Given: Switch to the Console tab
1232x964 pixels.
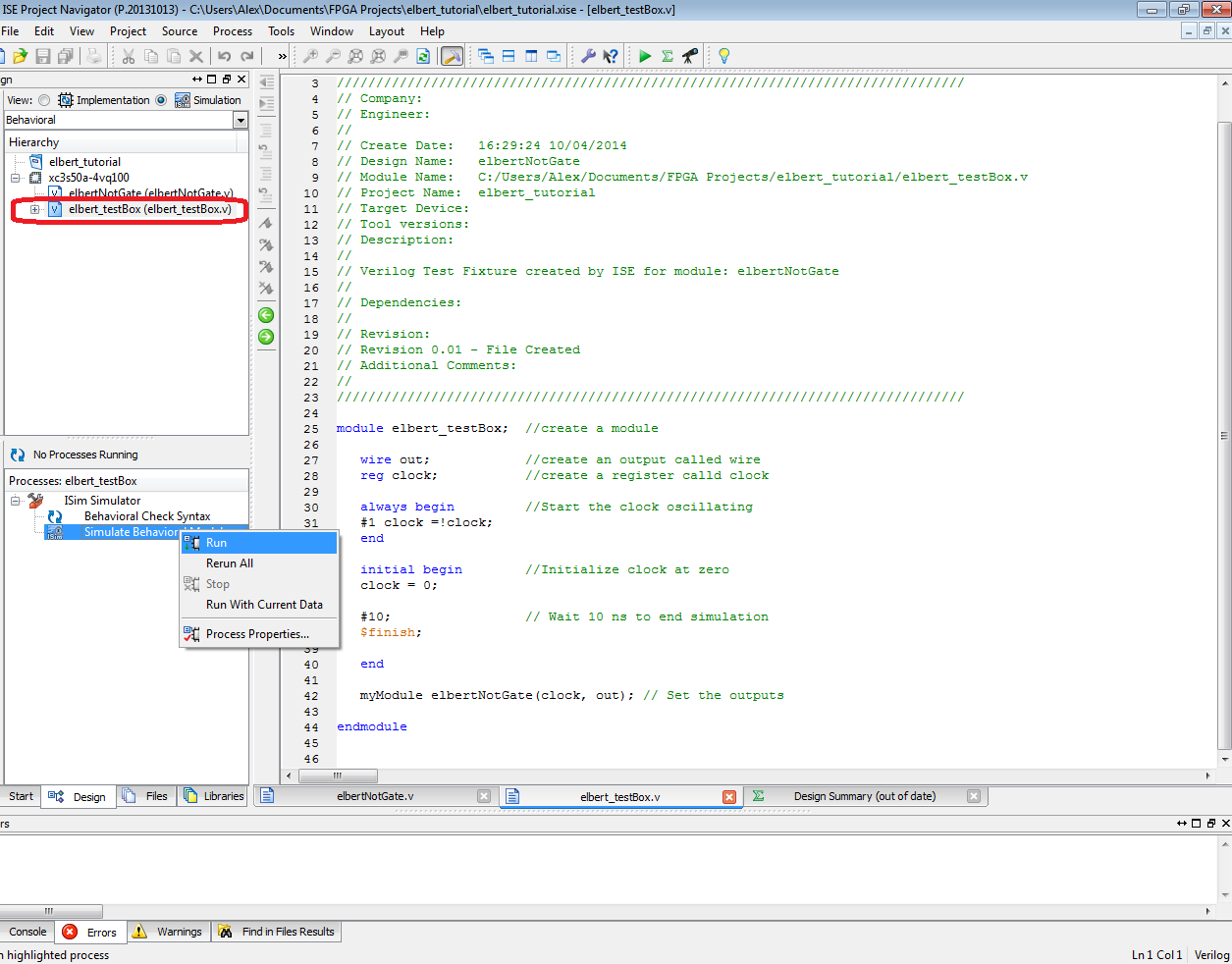Looking at the screenshot, I should click(27, 932).
